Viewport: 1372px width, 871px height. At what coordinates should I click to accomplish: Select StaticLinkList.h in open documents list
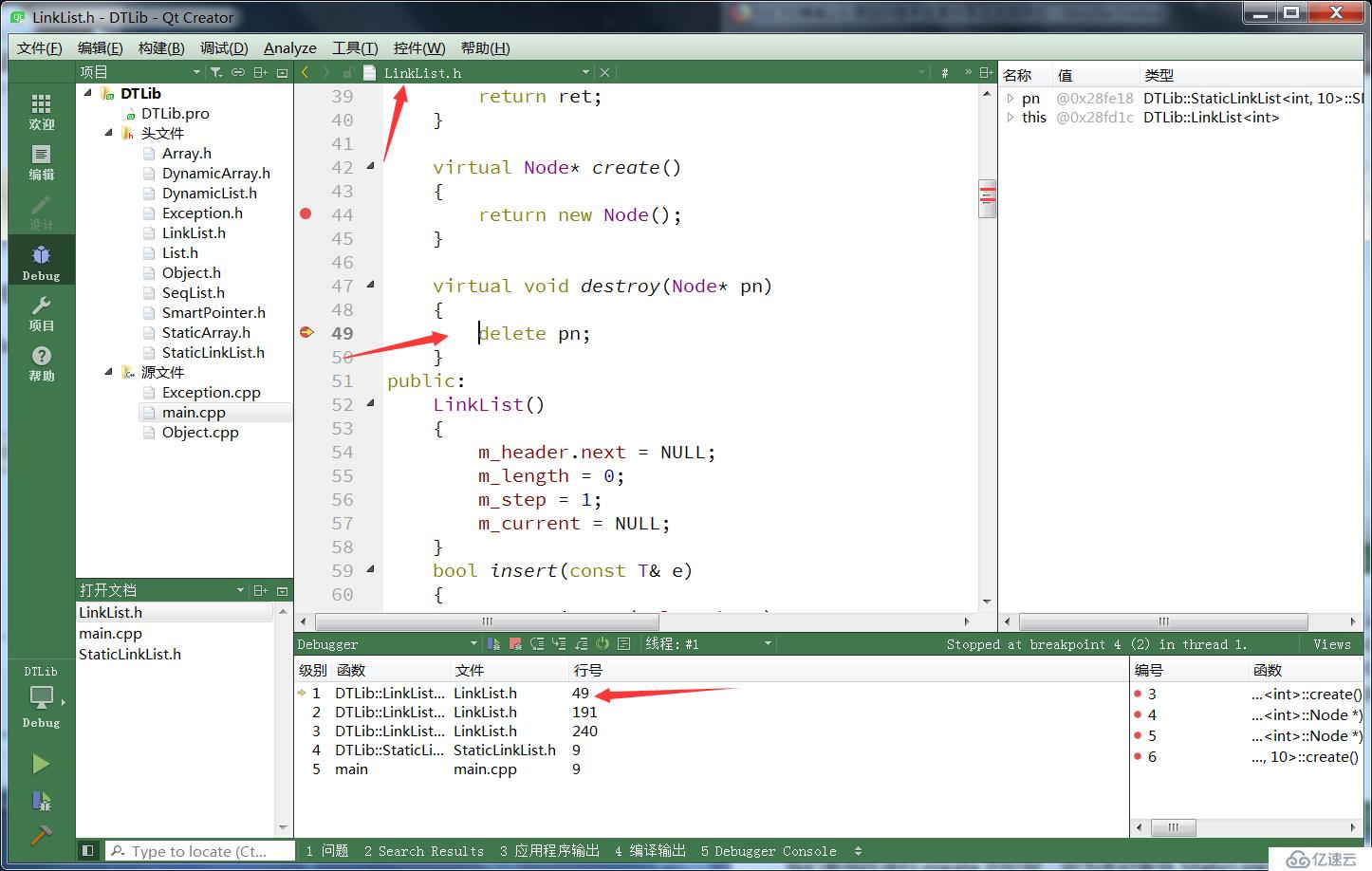click(x=130, y=654)
